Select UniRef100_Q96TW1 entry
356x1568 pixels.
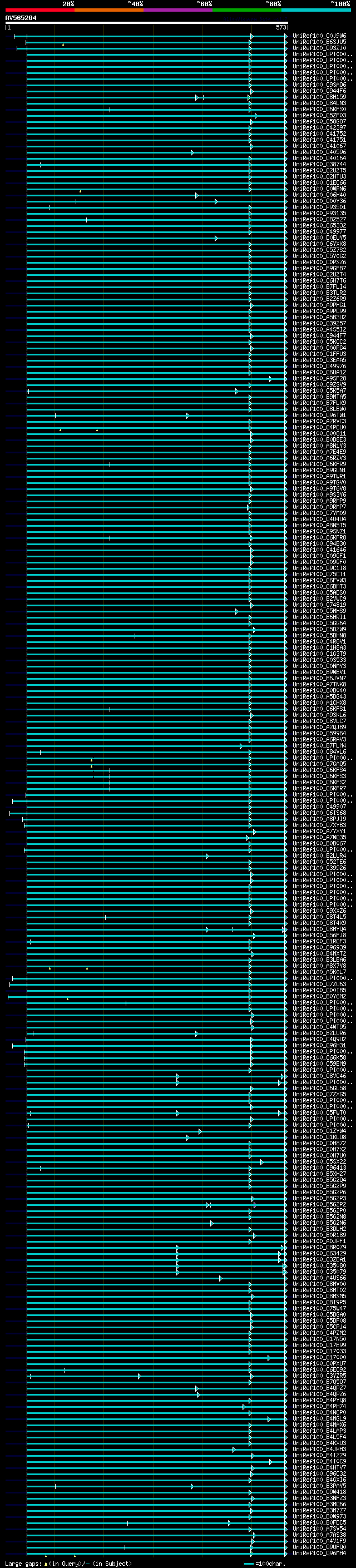pyautogui.click(x=319, y=415)
